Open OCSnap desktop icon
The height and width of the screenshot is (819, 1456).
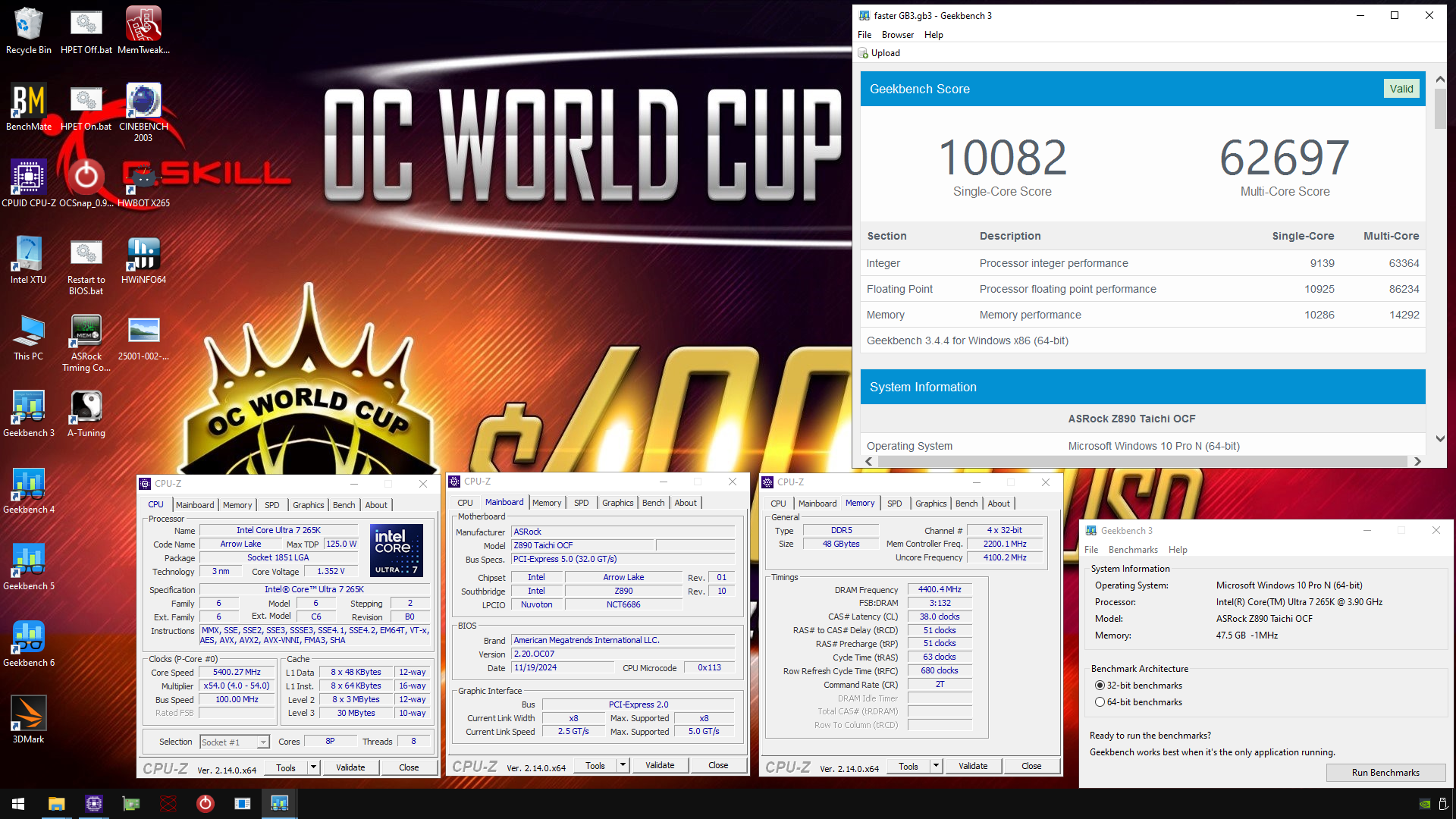[x=86, y=184]
